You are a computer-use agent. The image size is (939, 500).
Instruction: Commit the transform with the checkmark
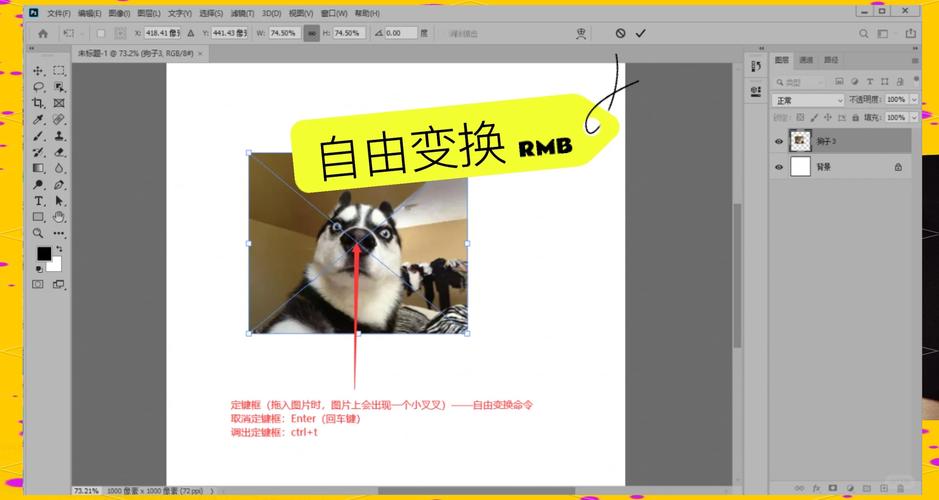(x=641, y=33)
